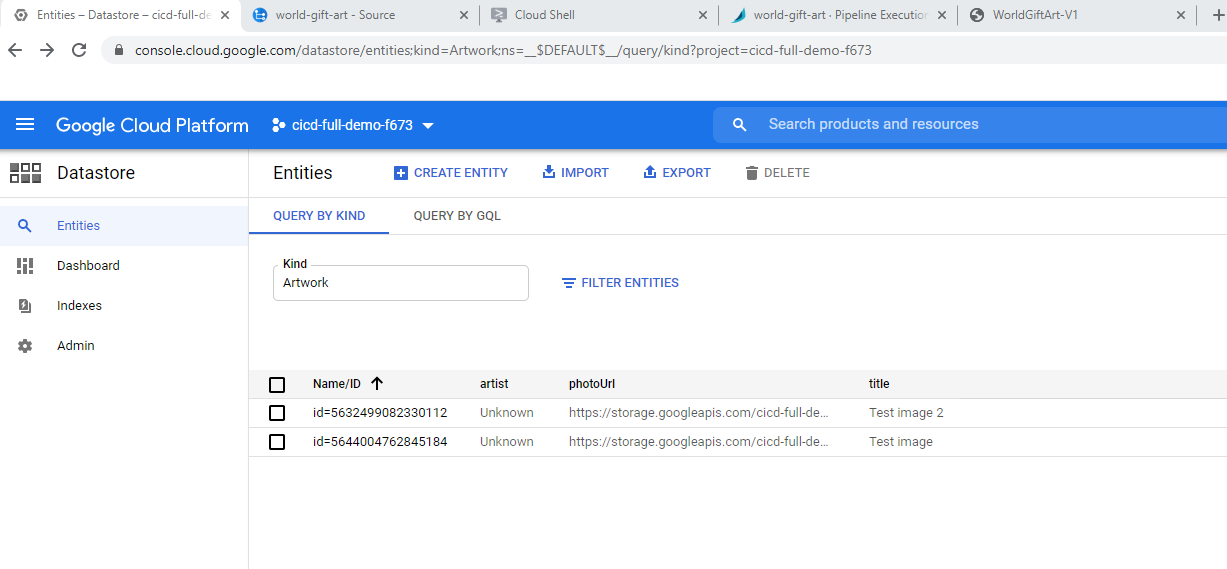The height and width of the screenshot is (569, 1227).
Task: Click the Indexes sidebar icon
Action: pyautogui.click(x=25, y=306)
